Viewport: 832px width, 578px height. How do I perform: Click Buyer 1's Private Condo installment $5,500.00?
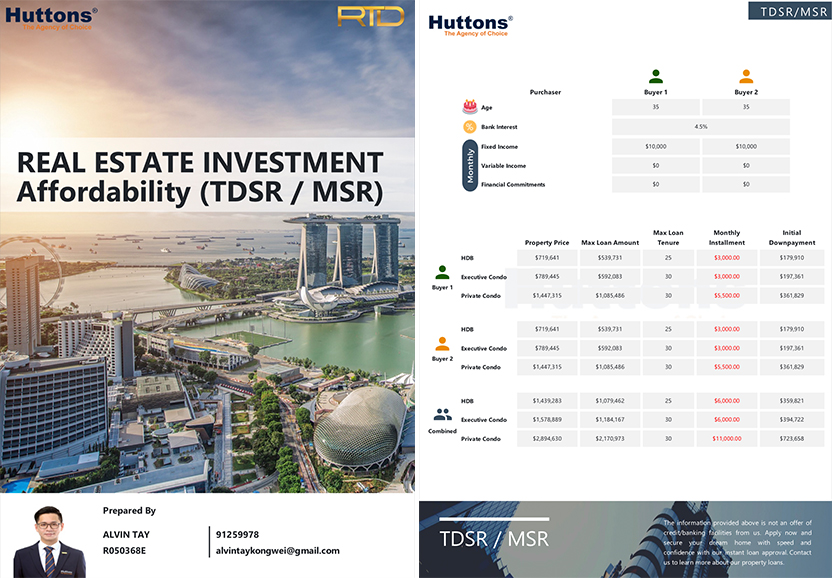tap(727, 296)
